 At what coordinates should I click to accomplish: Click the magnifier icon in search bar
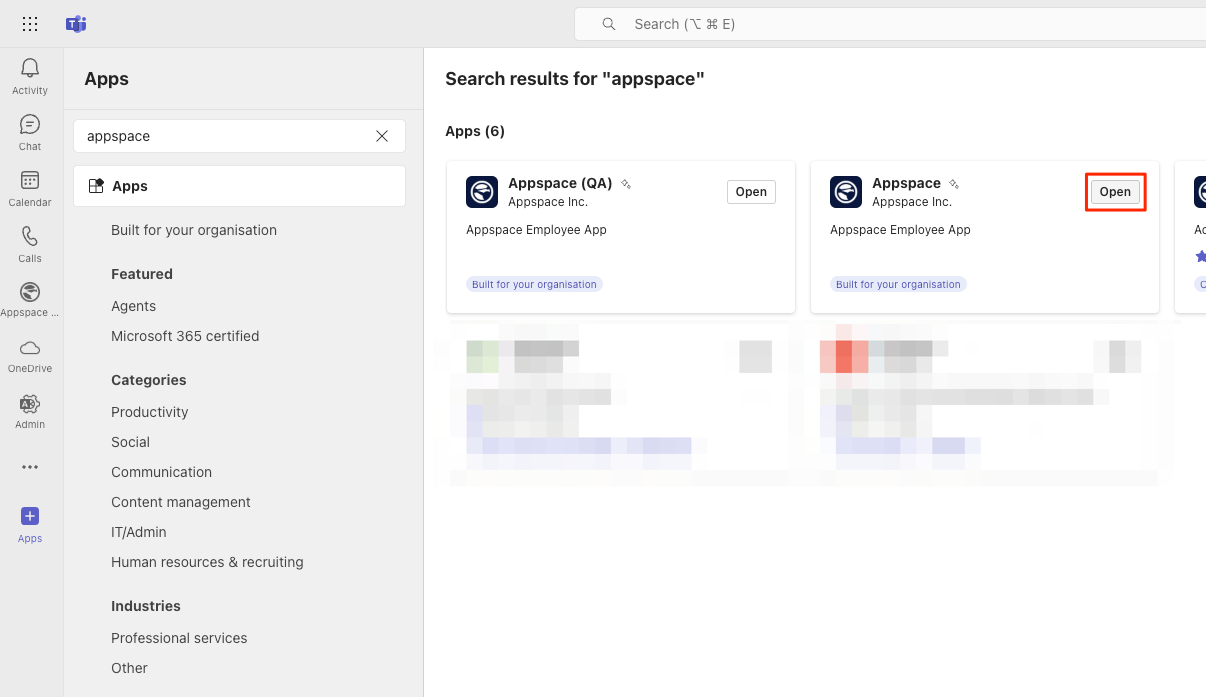[609, 24]
